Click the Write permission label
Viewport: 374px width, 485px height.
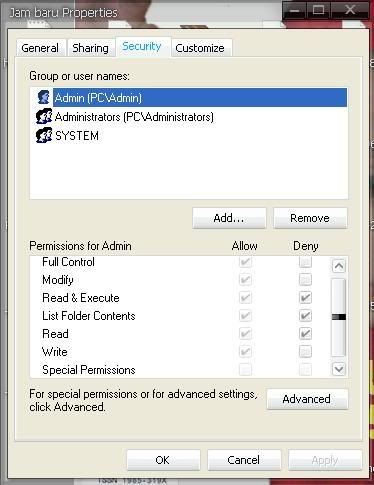coord(55,352)
